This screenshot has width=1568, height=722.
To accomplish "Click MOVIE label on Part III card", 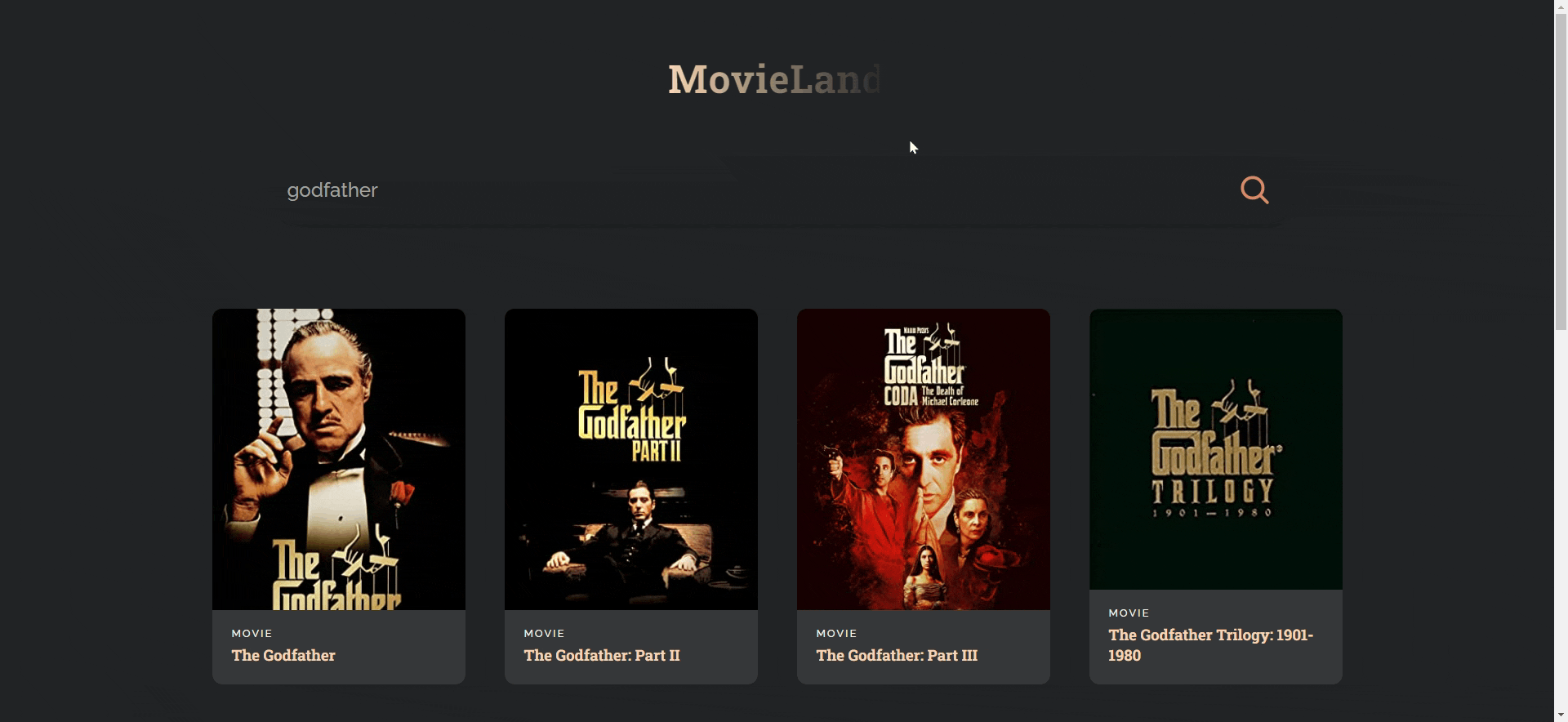I will [836, 633].
